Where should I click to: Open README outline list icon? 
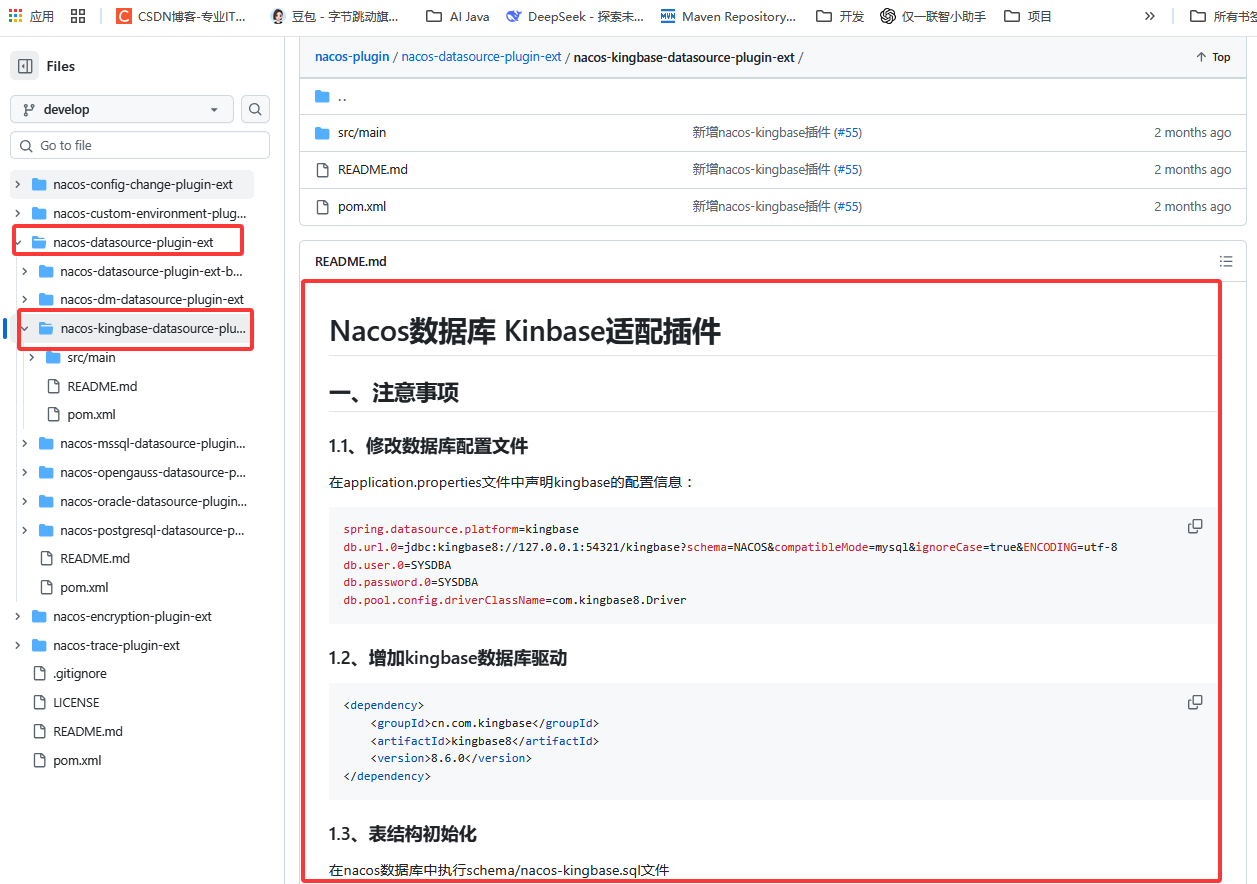[1226, 261]
